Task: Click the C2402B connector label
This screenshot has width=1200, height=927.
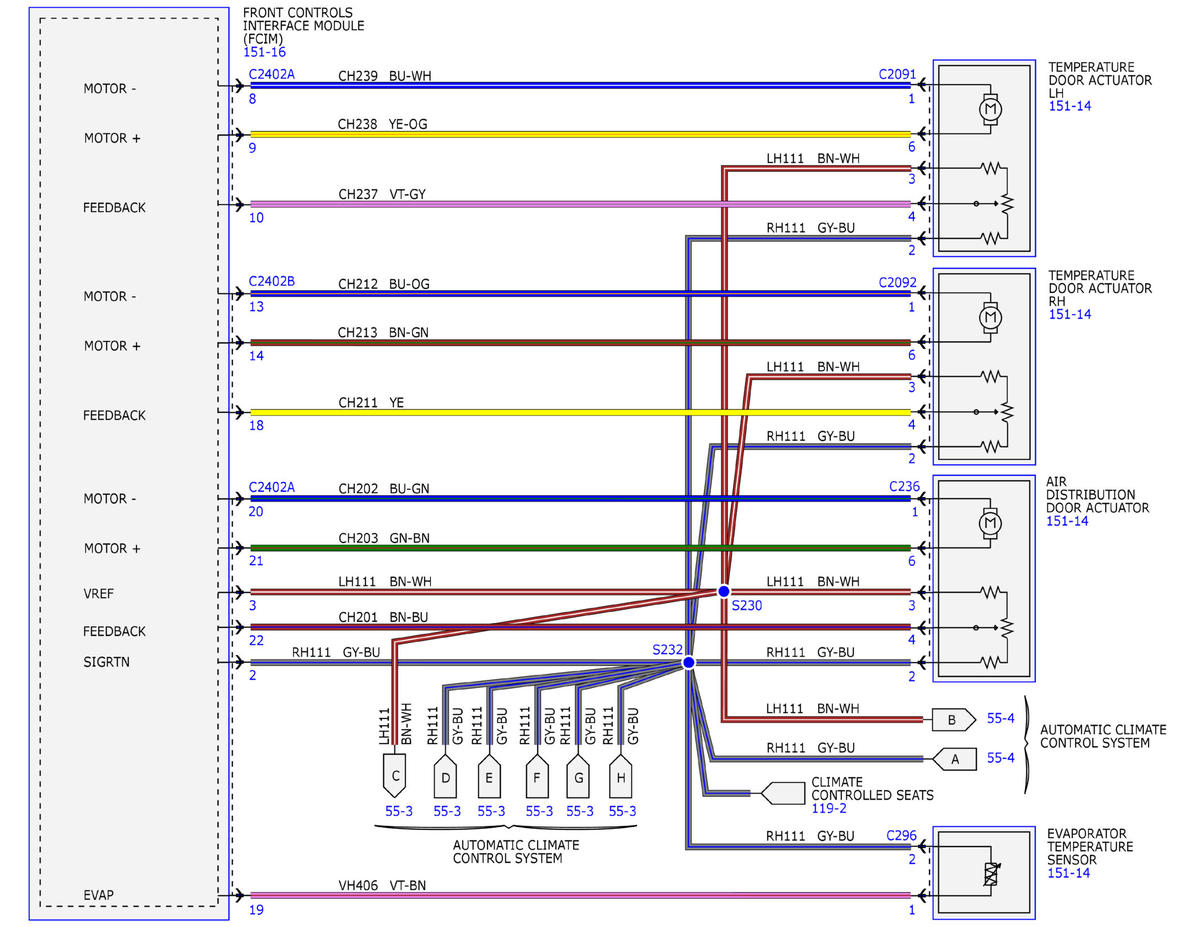Action: coord(271,281)
